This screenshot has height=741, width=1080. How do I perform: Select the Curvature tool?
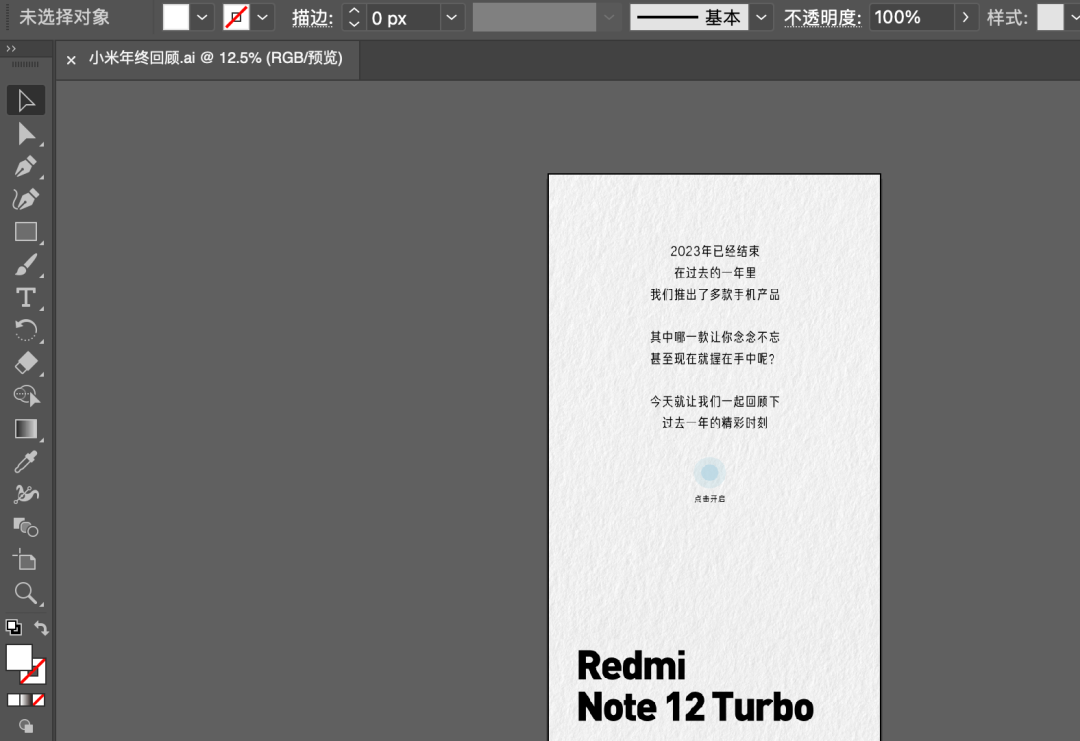(26, 199)
